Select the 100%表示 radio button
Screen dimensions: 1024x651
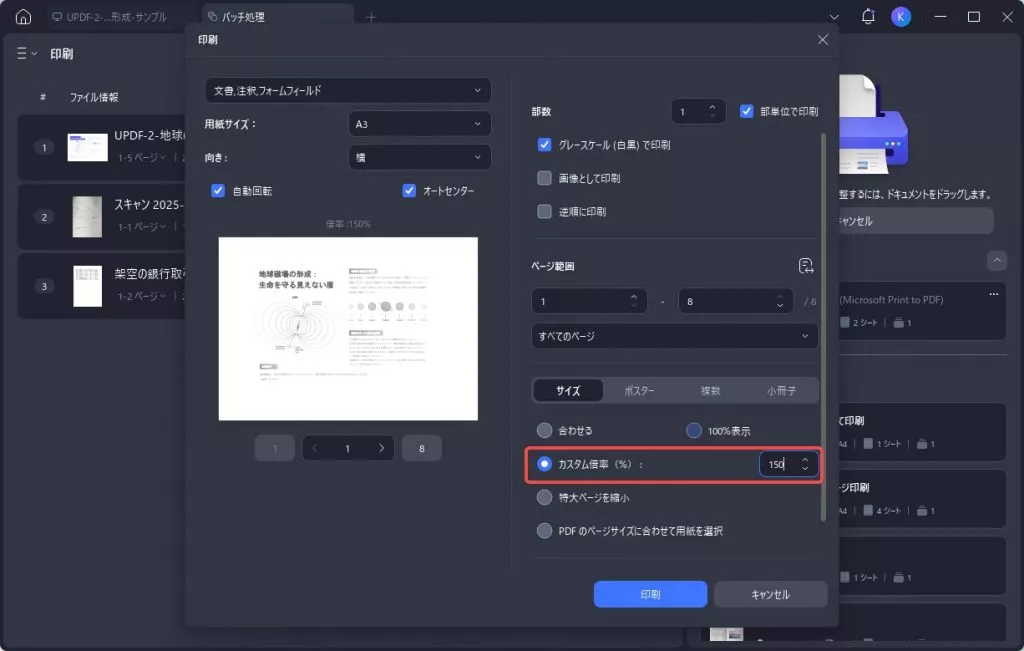click(x=692, y=429)
